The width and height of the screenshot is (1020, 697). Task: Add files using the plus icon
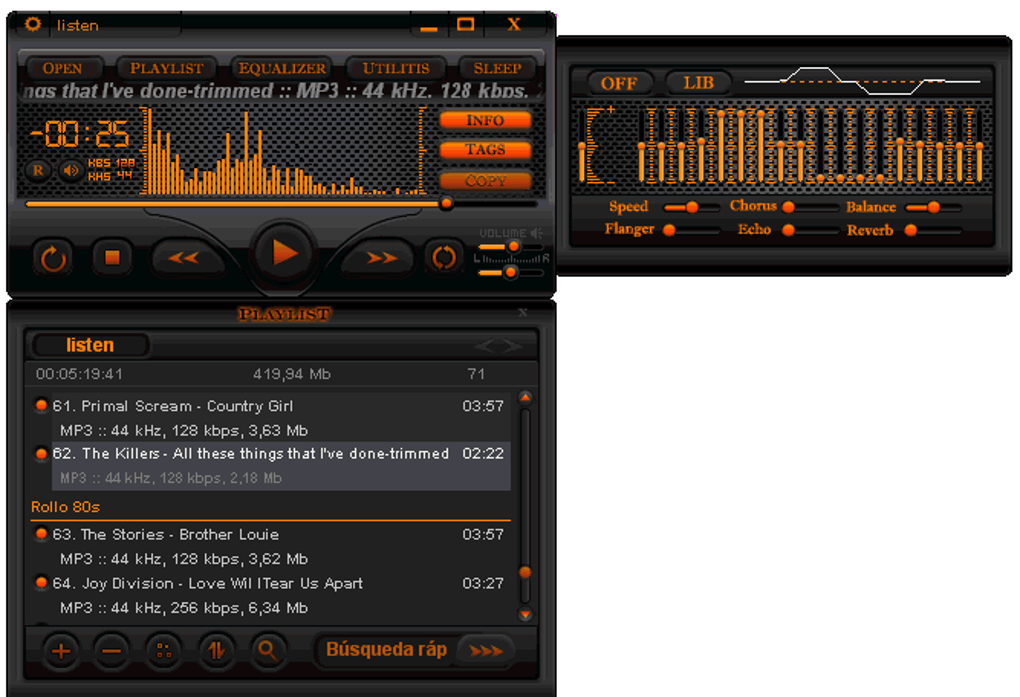(x=60, y=650)
